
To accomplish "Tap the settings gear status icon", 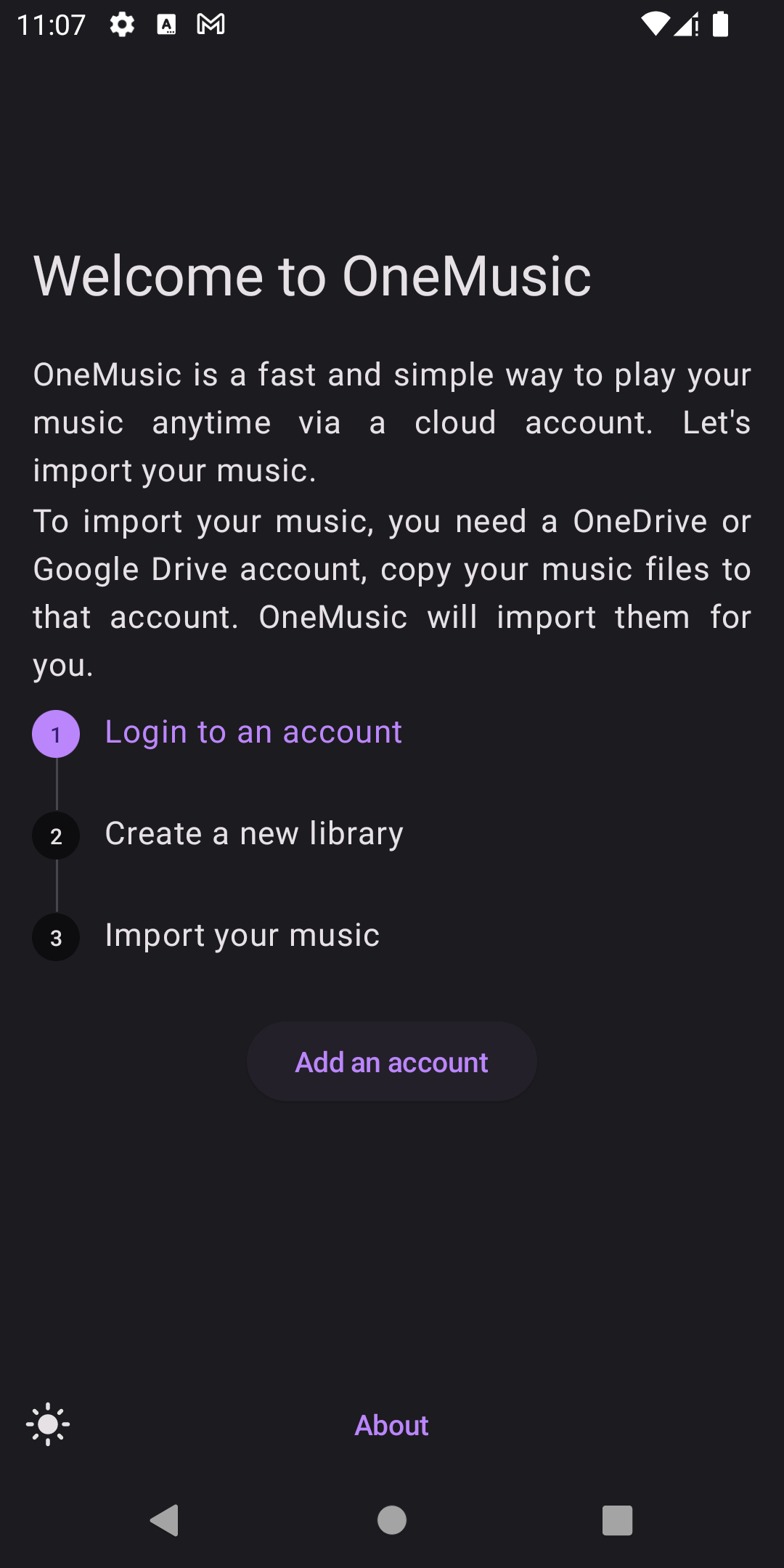I will [x=122, y=25].
